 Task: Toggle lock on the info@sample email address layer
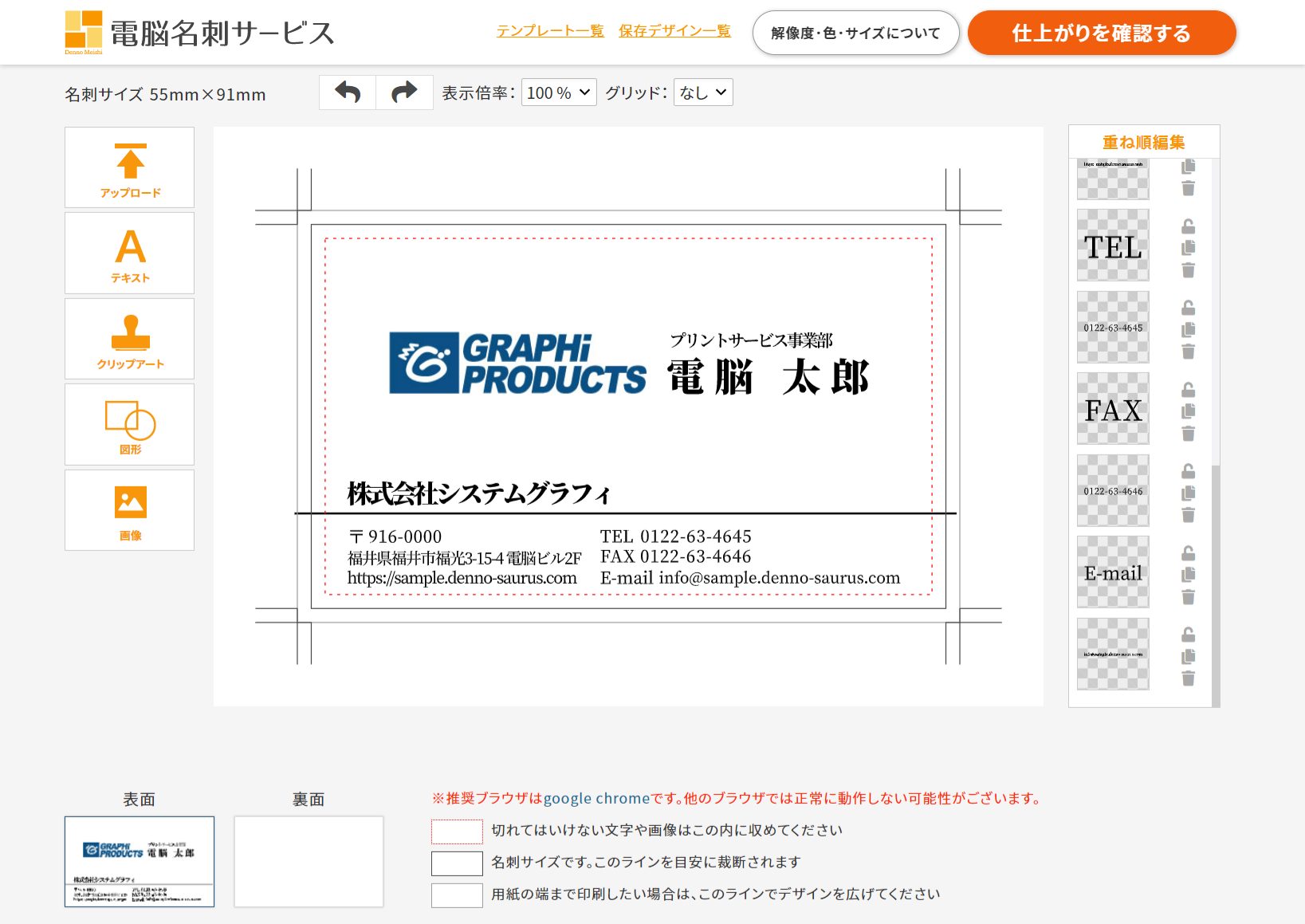click(1188, 635)
